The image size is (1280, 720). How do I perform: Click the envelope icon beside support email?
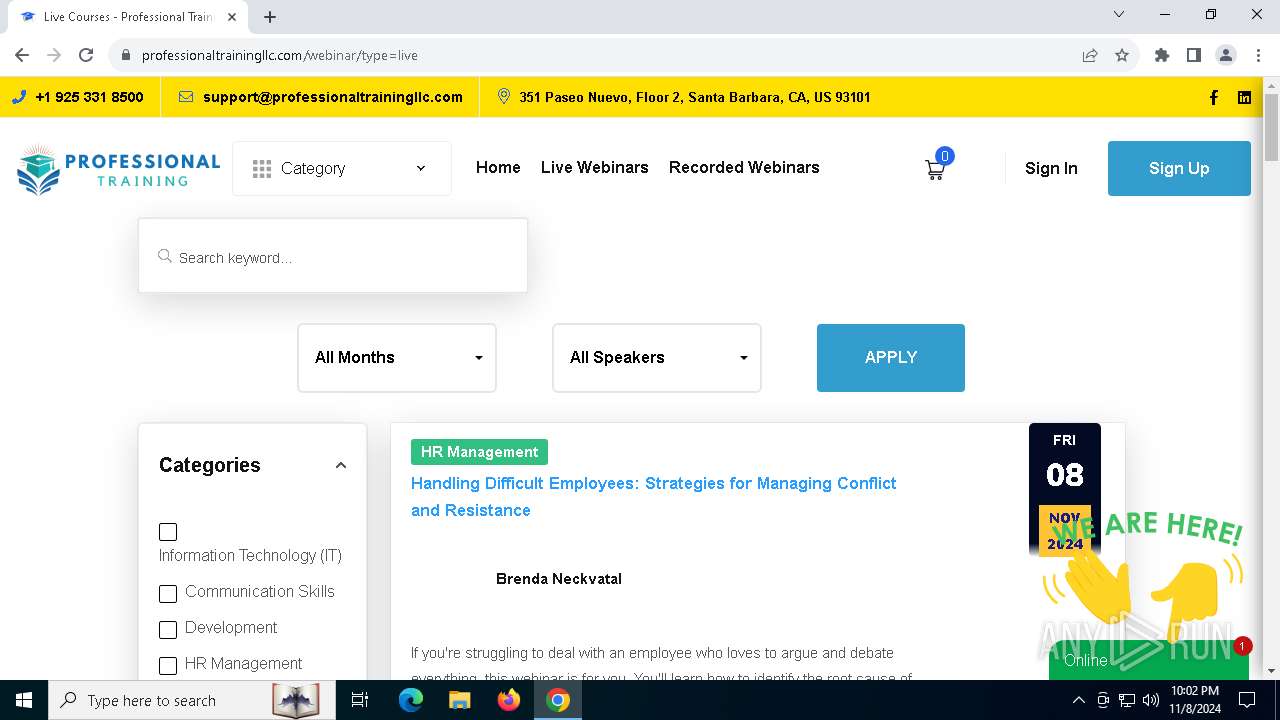click(x=186, y=97)
